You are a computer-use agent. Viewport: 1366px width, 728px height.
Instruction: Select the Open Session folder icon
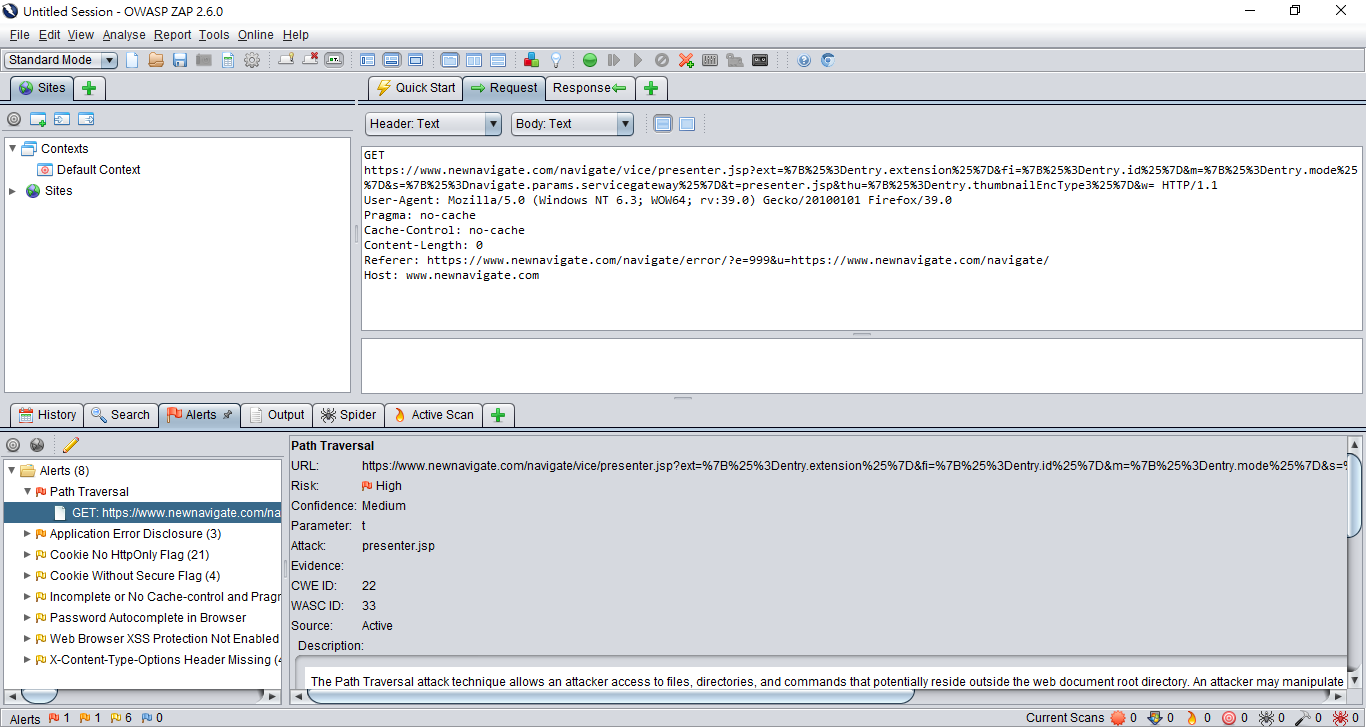tap(155, 60)
